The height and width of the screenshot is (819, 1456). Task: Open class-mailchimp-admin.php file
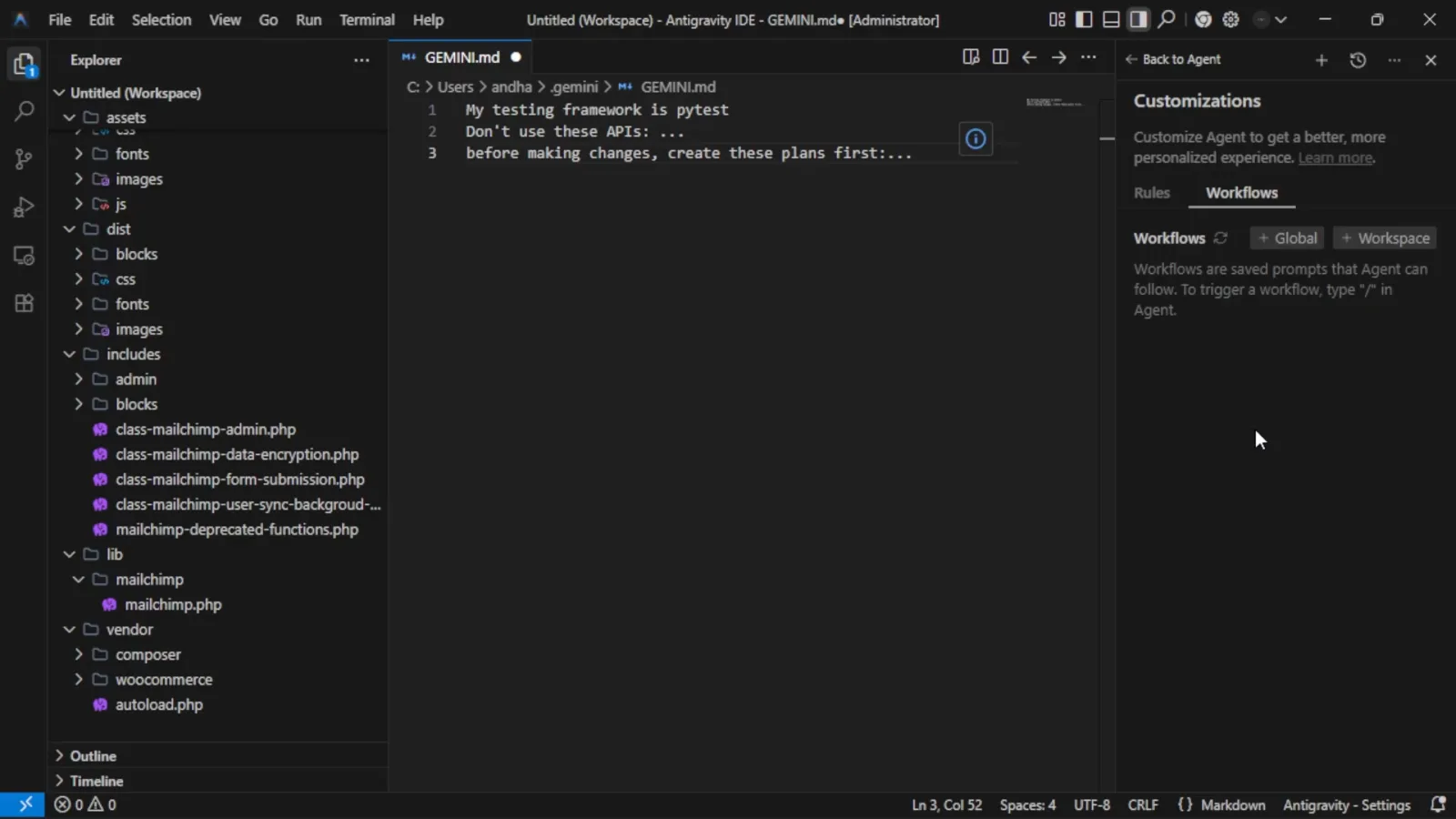(205, 430)
